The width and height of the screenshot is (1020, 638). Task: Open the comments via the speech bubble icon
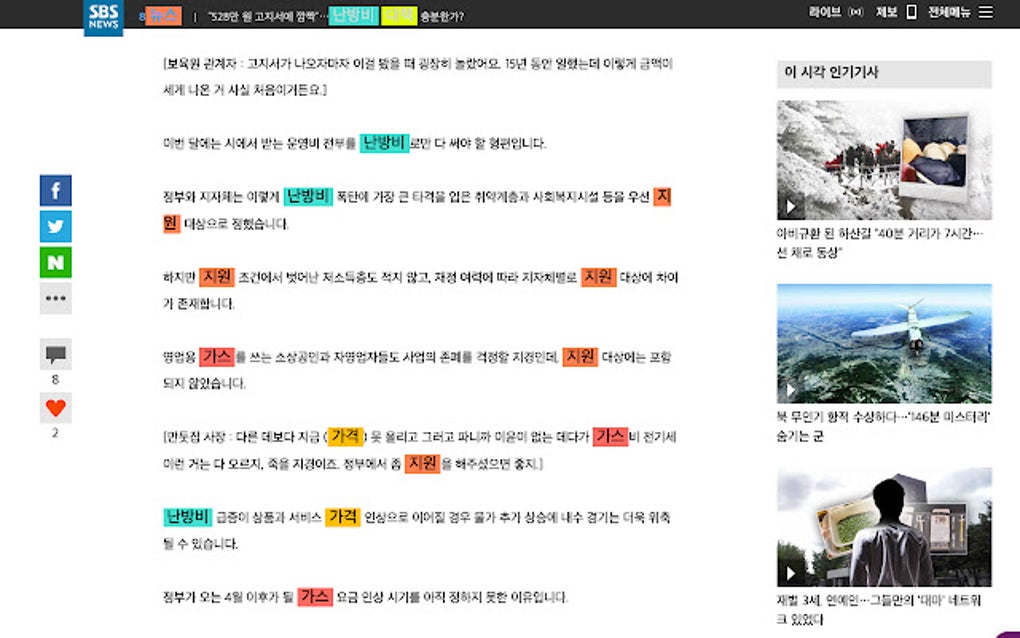[55, 354]
